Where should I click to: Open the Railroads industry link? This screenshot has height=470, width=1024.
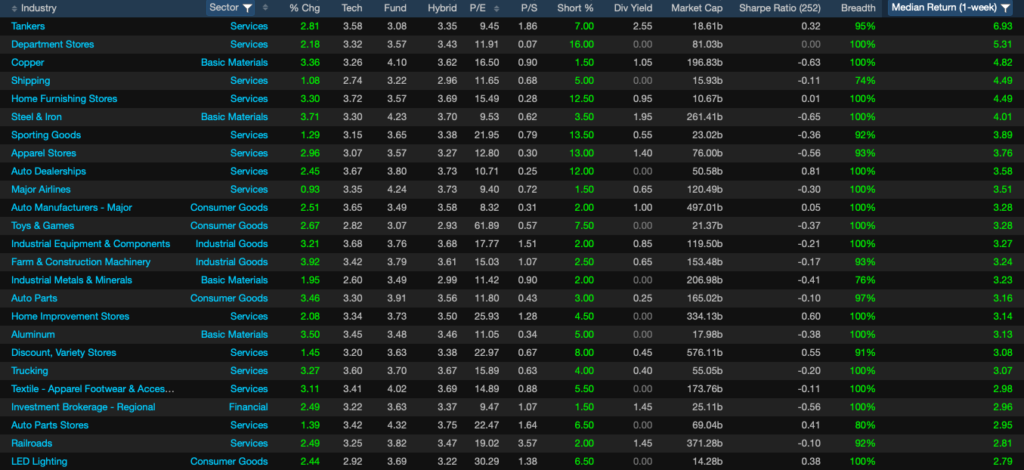point(31,443)
